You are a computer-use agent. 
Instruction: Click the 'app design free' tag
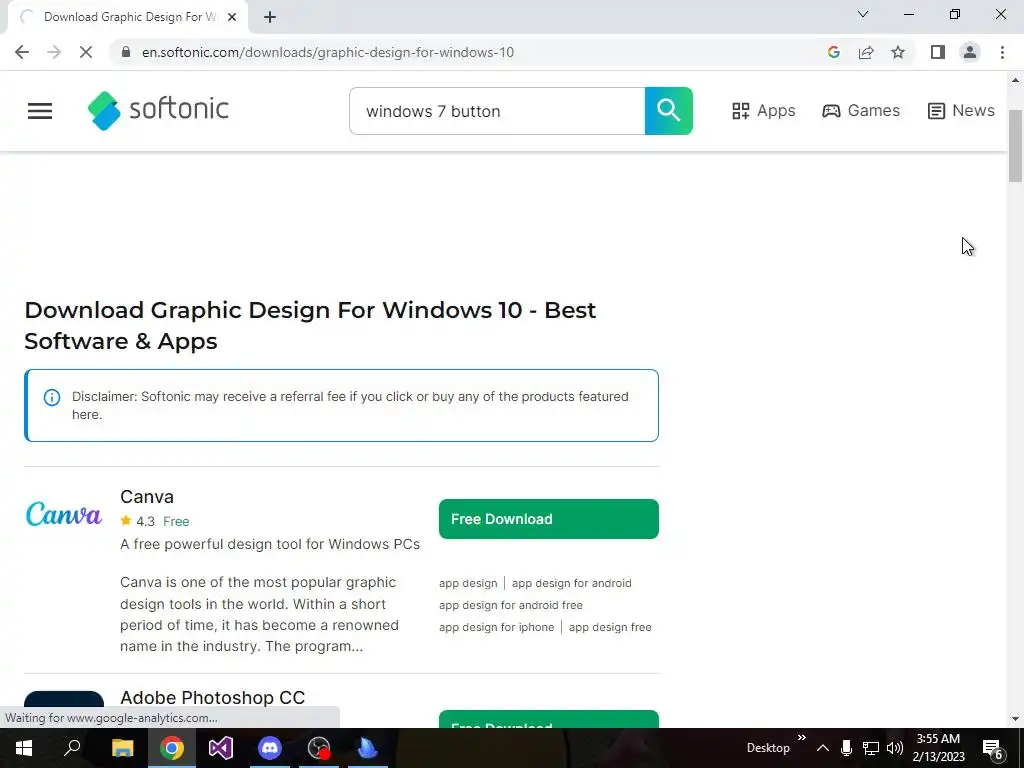click(x=610, y=627)
